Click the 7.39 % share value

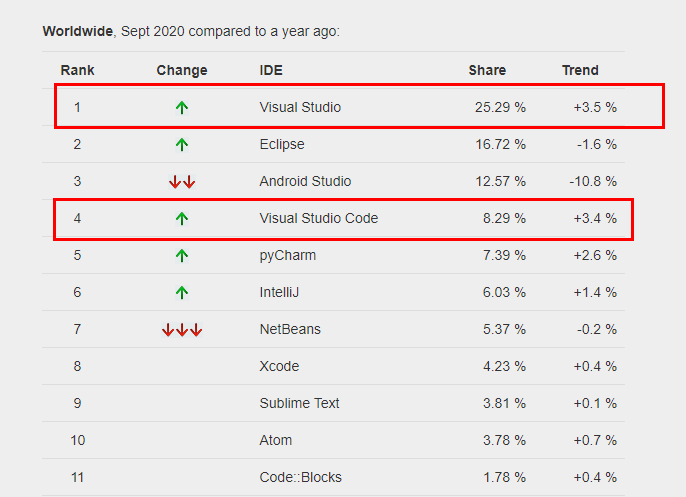[x=504, y=256]
